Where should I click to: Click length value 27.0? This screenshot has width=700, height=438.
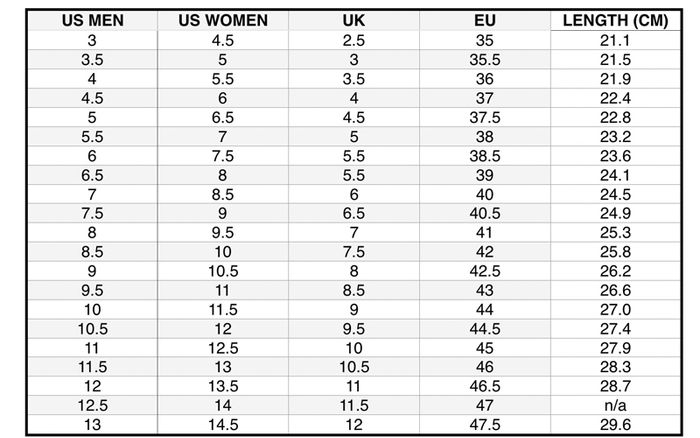pos(615,309)
